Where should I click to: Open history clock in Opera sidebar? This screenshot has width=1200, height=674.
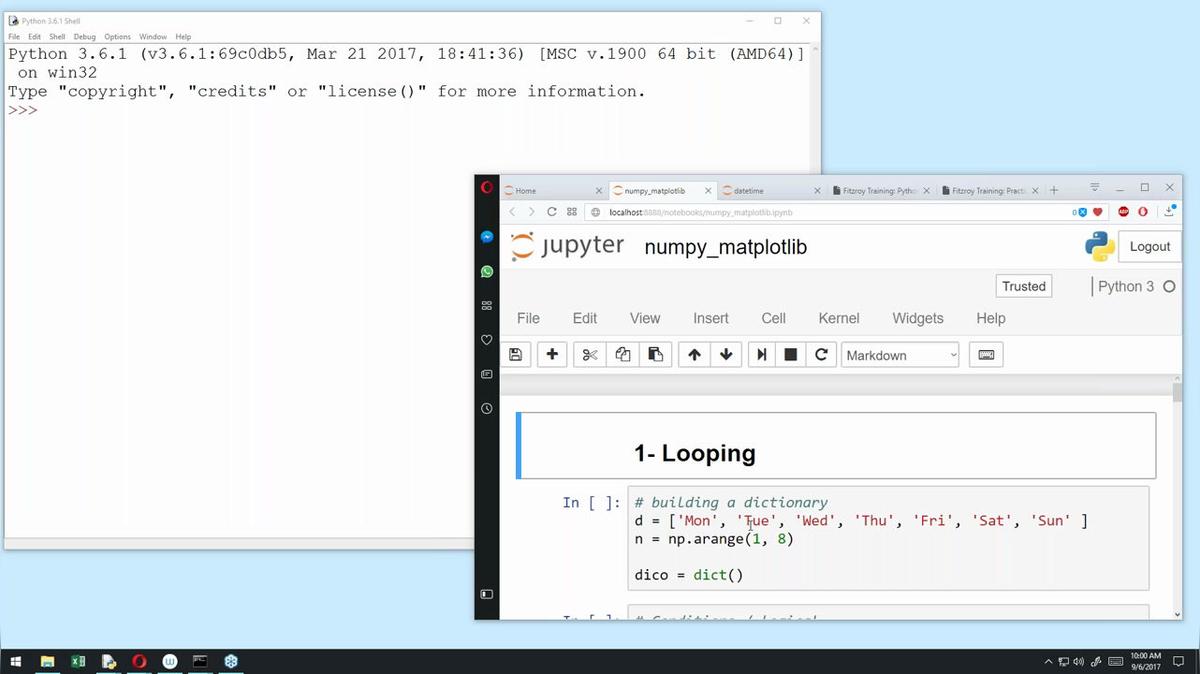coord(487,408)
